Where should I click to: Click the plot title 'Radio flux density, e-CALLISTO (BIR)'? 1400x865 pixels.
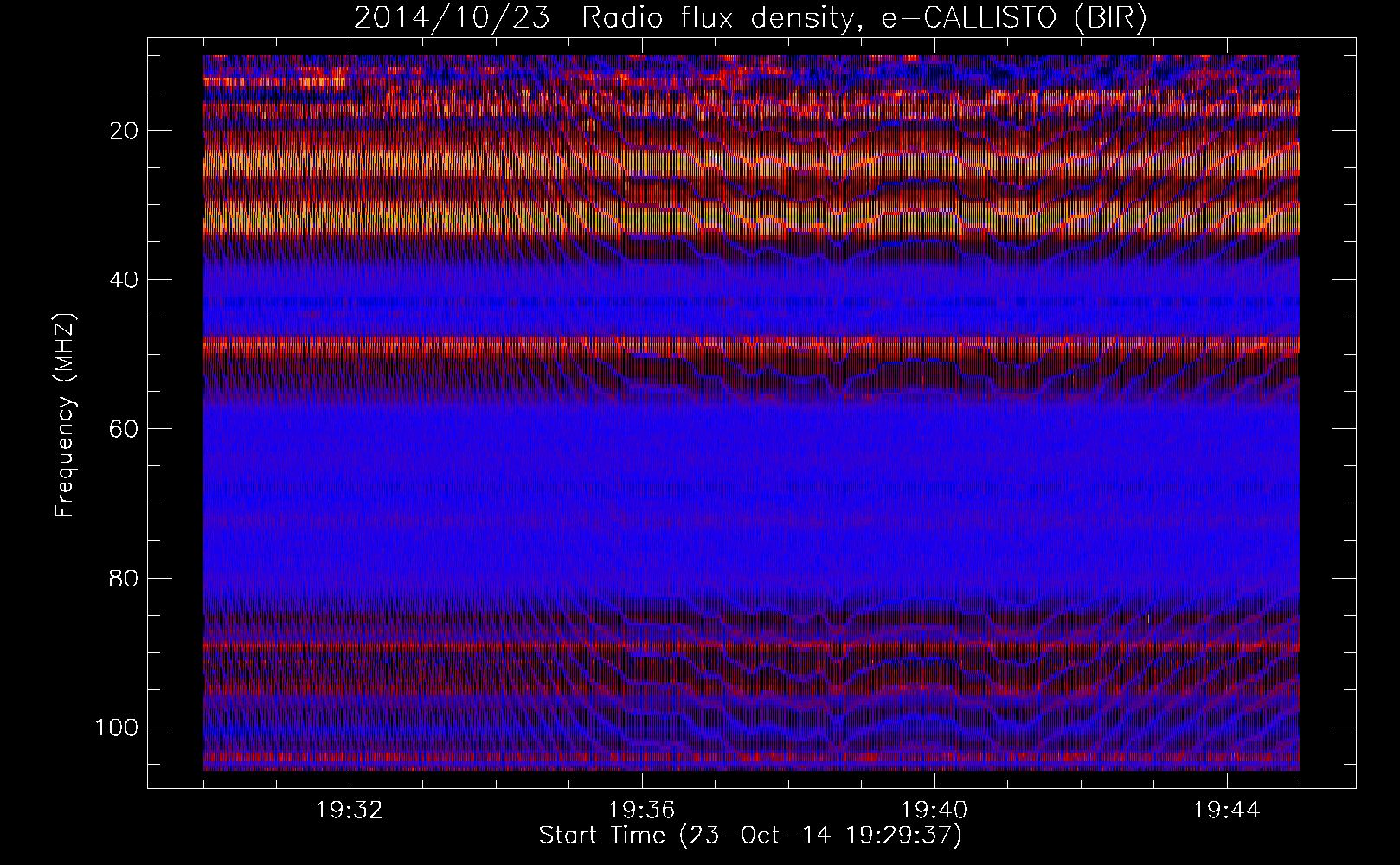[x=864, y=18]
